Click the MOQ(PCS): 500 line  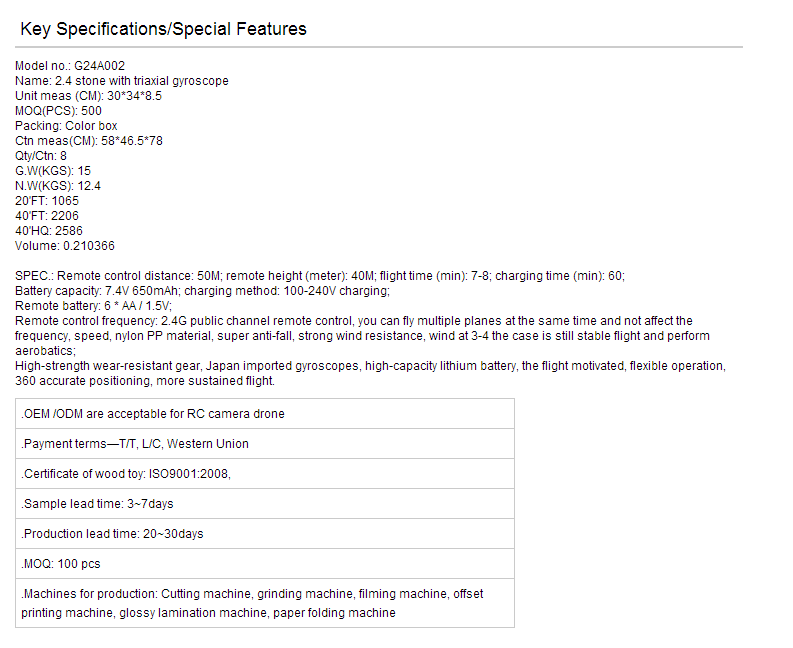tap(58, 111)
